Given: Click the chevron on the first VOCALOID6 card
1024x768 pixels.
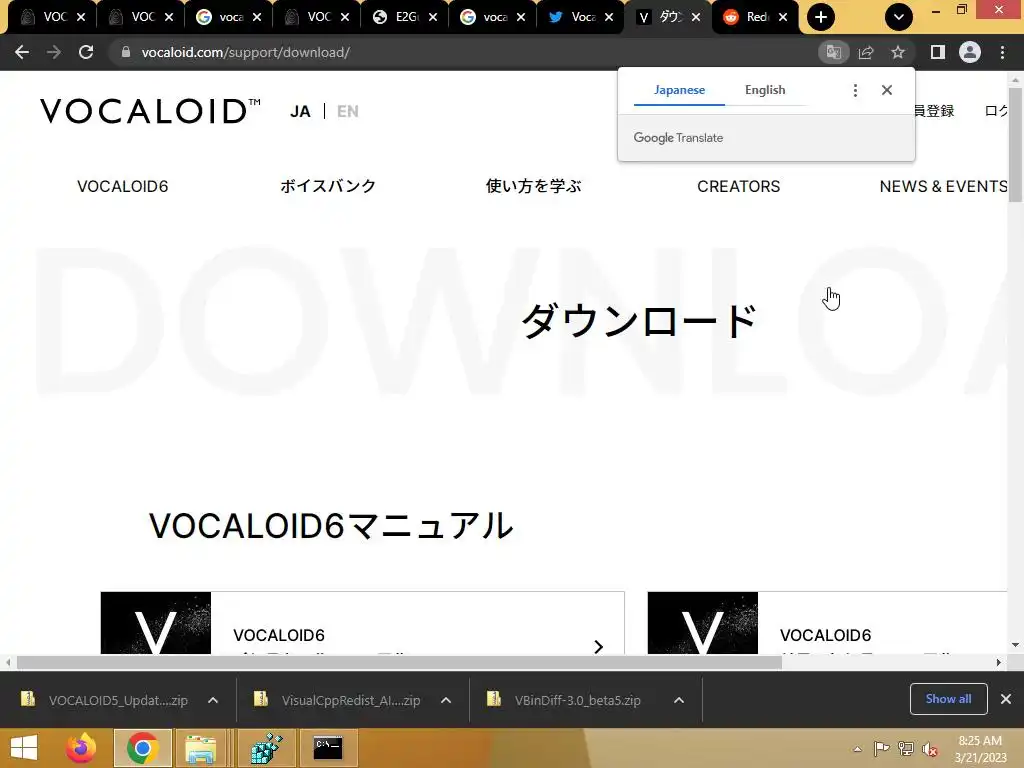Looking at the screenshot, I should point(599,647).
